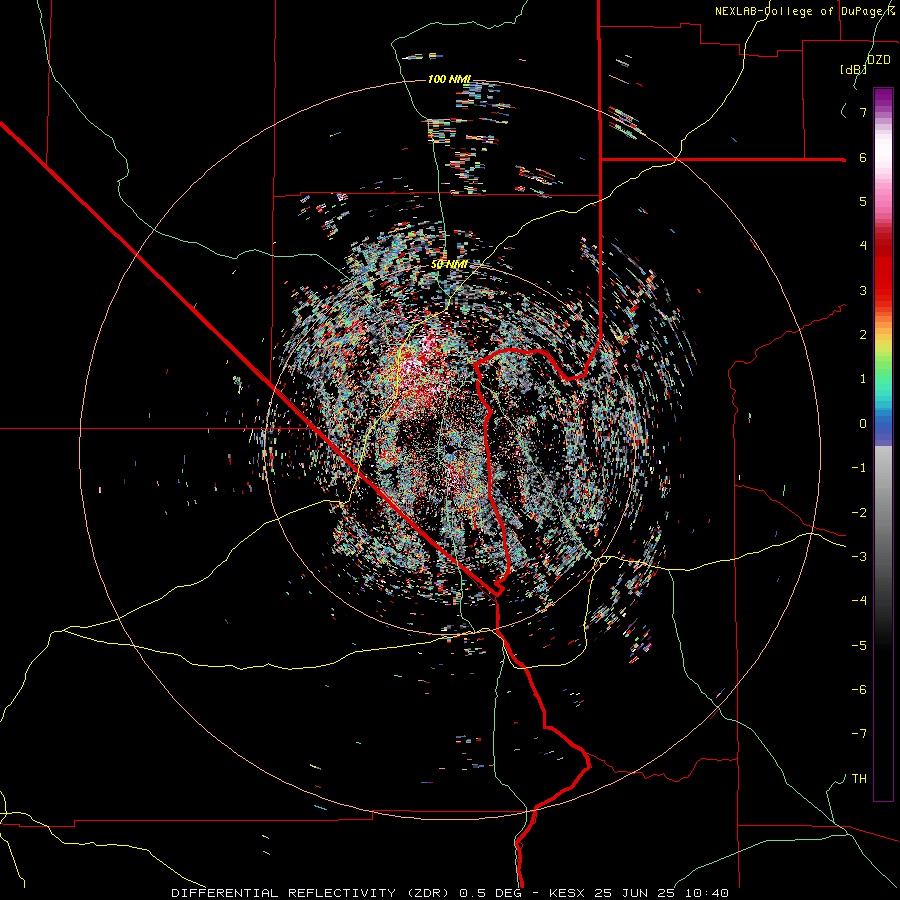900x900 pixels.
Task: Click the -6 value on the color scale
Action: tap(859, 690)
